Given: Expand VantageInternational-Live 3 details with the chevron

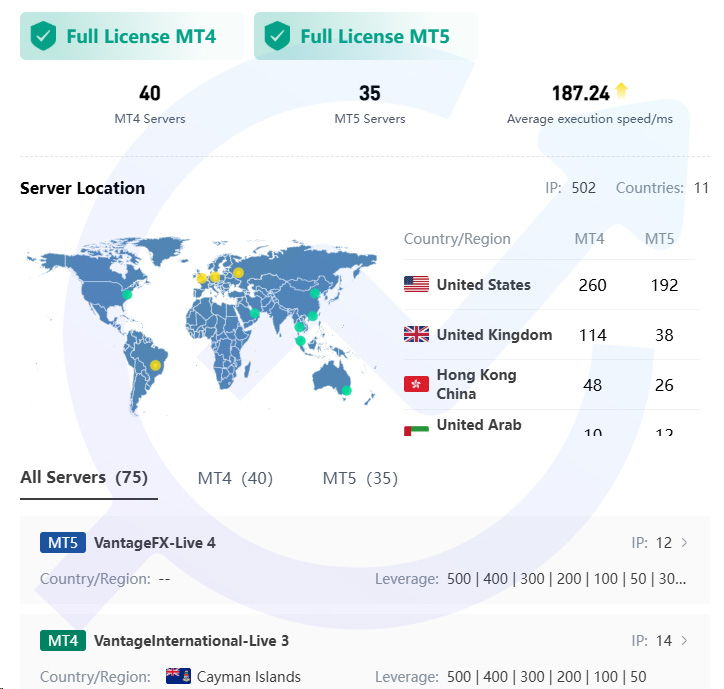Looking at the screenshot, I should [684, 641].
